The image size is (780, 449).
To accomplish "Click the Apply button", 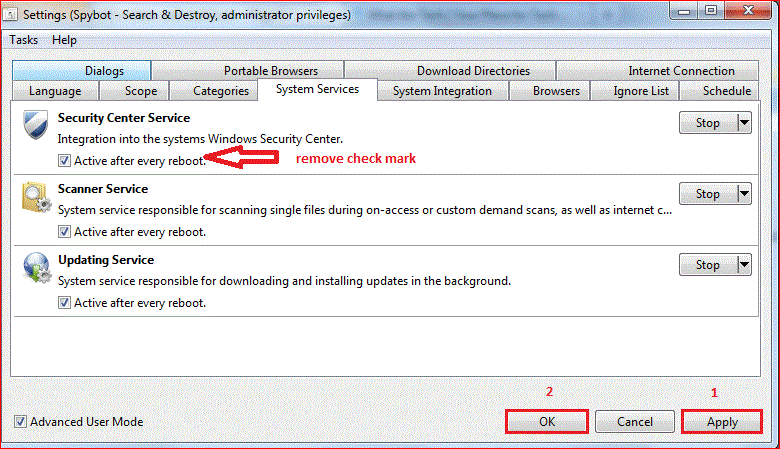I will click(x=722, y=422).
